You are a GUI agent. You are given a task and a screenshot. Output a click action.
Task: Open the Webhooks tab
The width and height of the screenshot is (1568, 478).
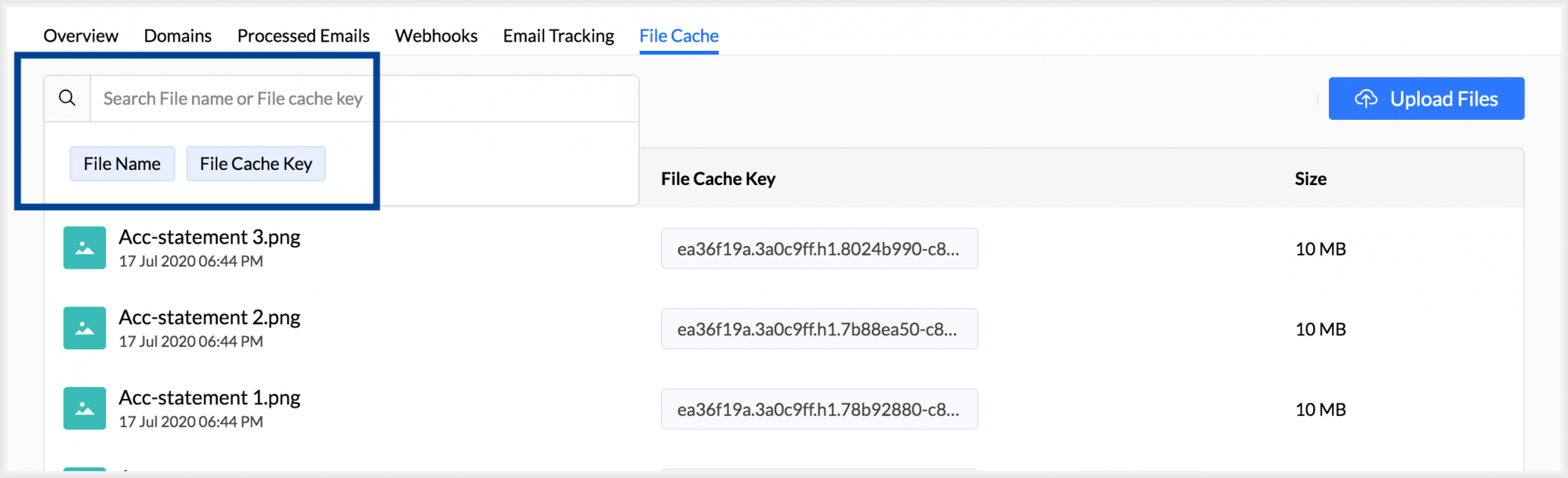click(436, 36)
